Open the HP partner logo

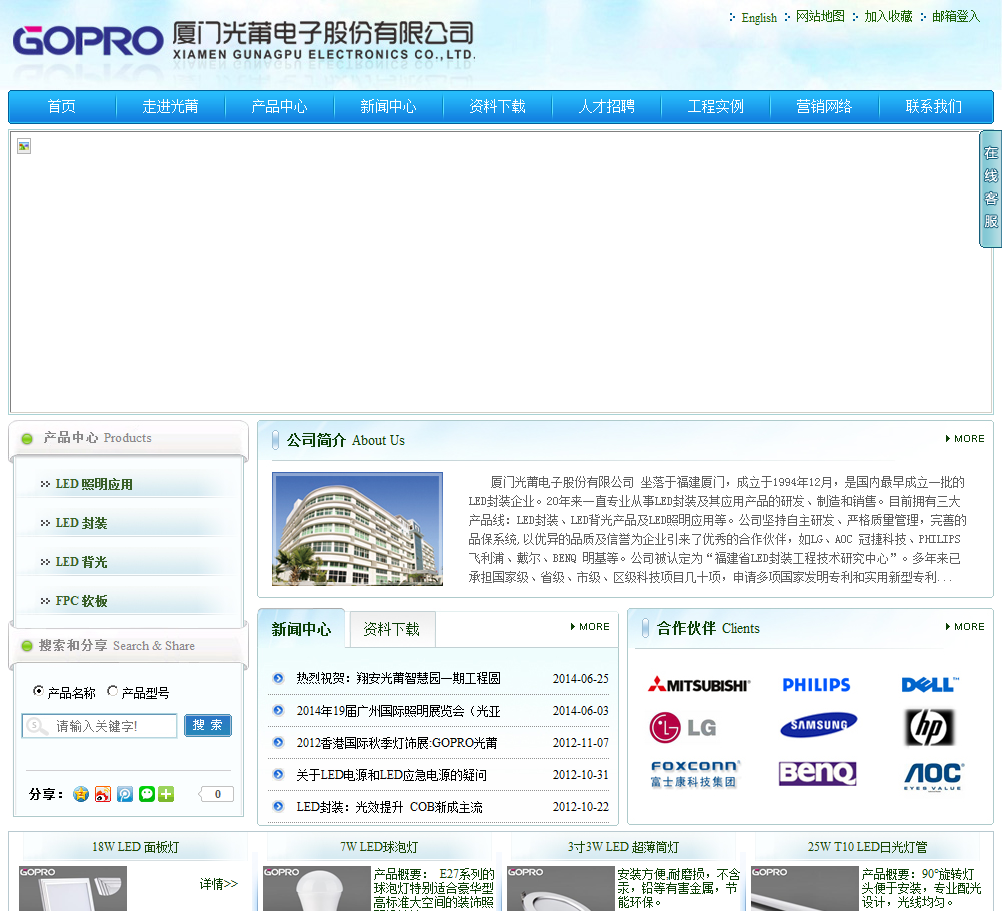[930, 727]
